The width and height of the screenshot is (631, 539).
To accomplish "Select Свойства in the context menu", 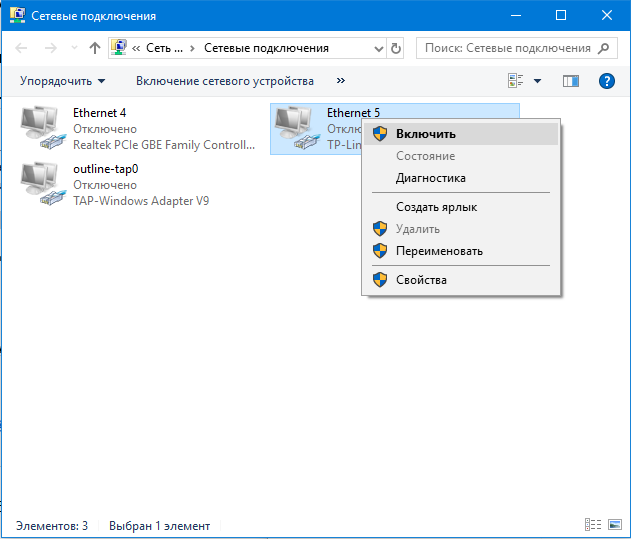I will (x=421, y=280).
